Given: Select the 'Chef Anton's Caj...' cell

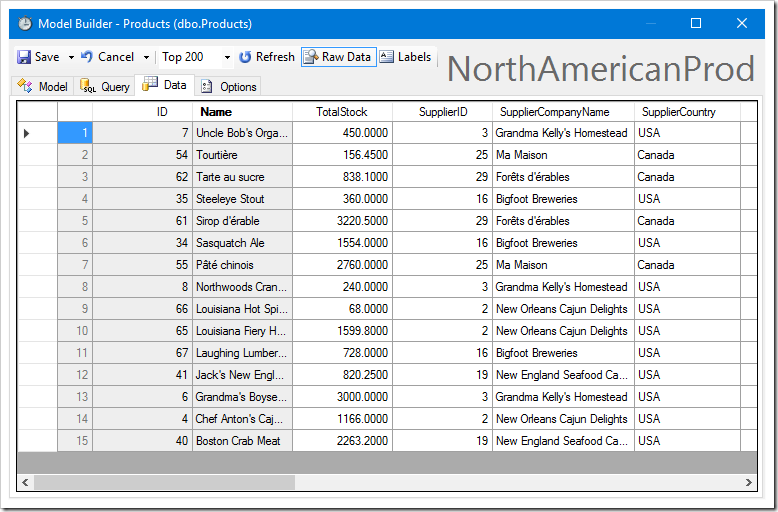Looking at the screenshot, I should [243, 419].
